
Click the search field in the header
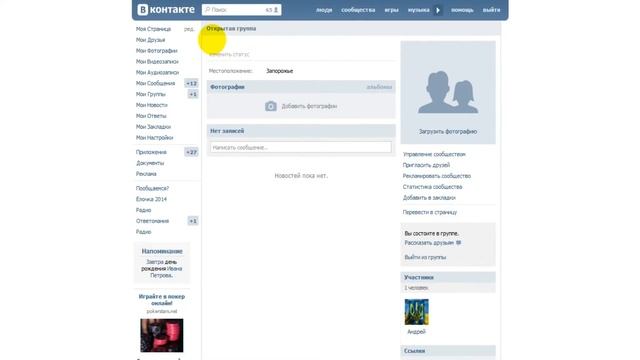click(241, 10)
